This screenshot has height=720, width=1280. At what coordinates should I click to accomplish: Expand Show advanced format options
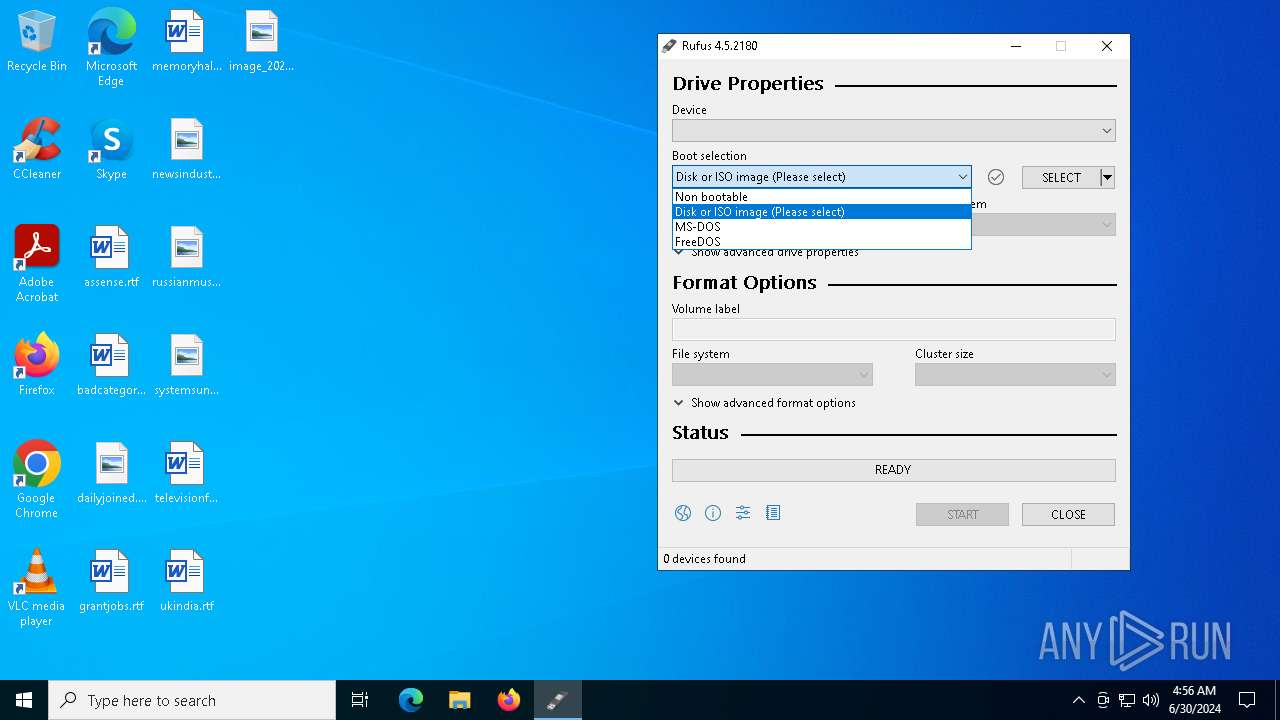[x=764, y=403]
